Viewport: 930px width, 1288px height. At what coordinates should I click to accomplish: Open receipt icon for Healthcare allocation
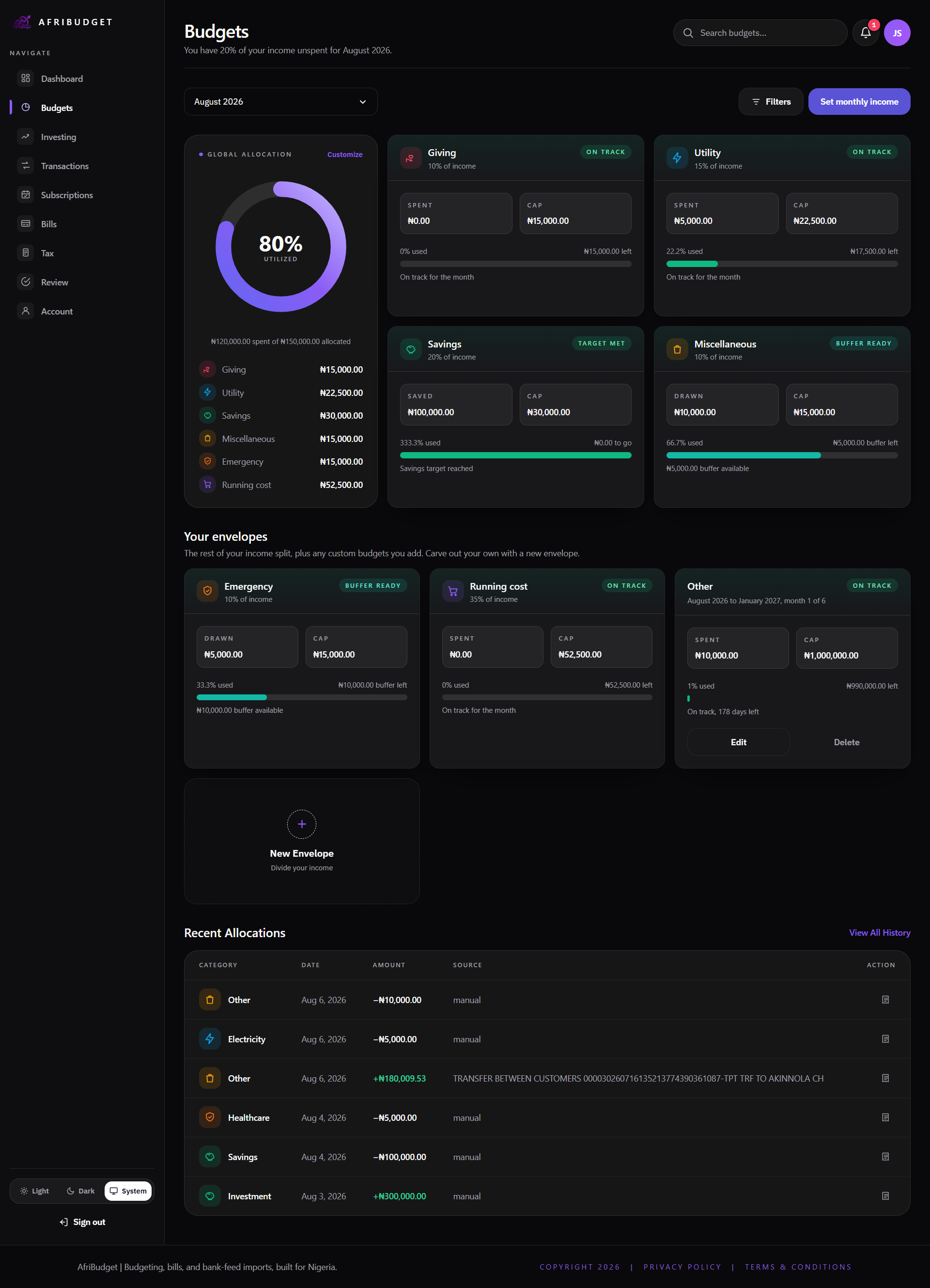(x=885, y=1117)
